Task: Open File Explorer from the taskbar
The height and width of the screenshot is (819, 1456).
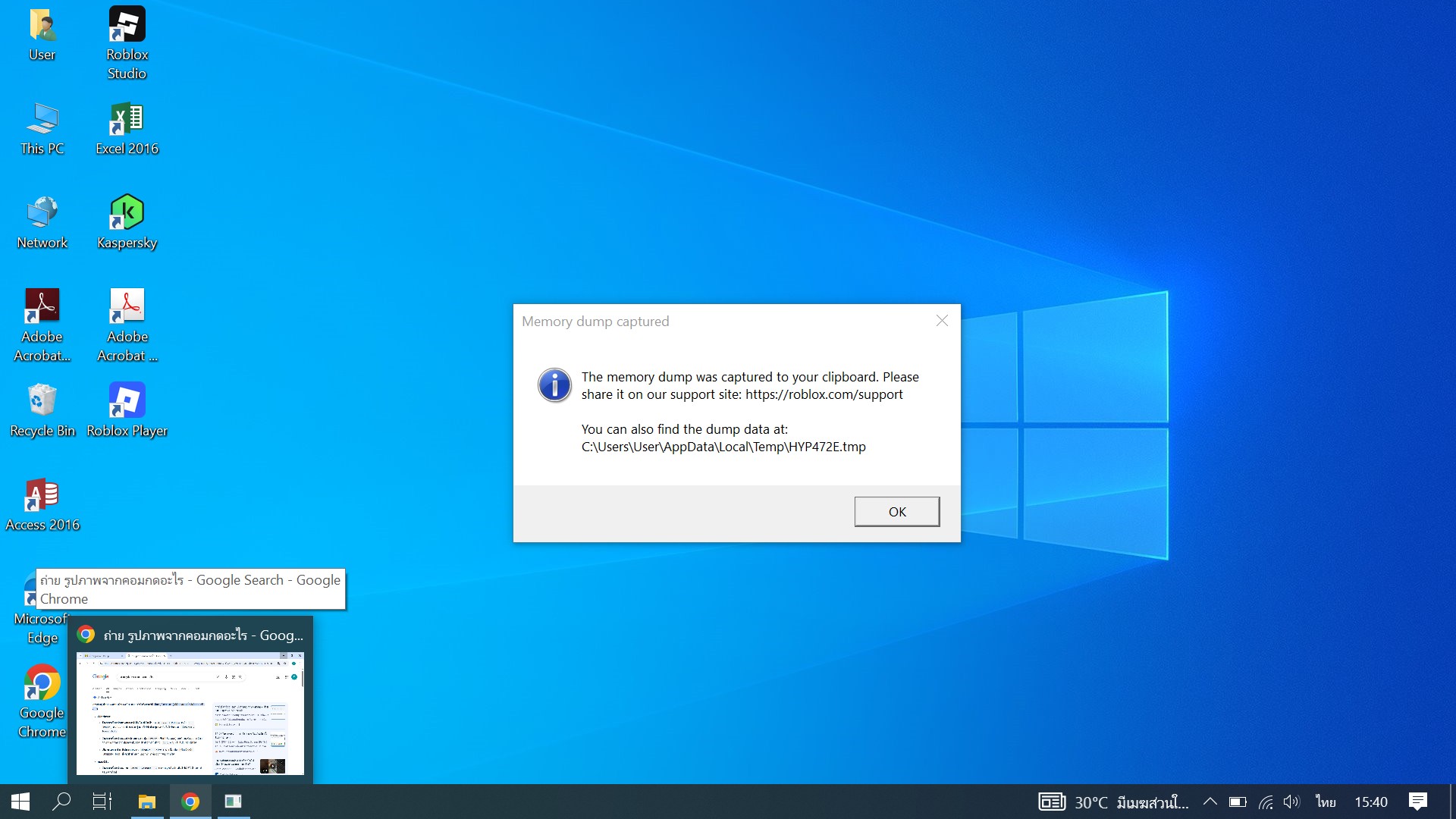Action: pyautogui.click(x=146, y=802)
